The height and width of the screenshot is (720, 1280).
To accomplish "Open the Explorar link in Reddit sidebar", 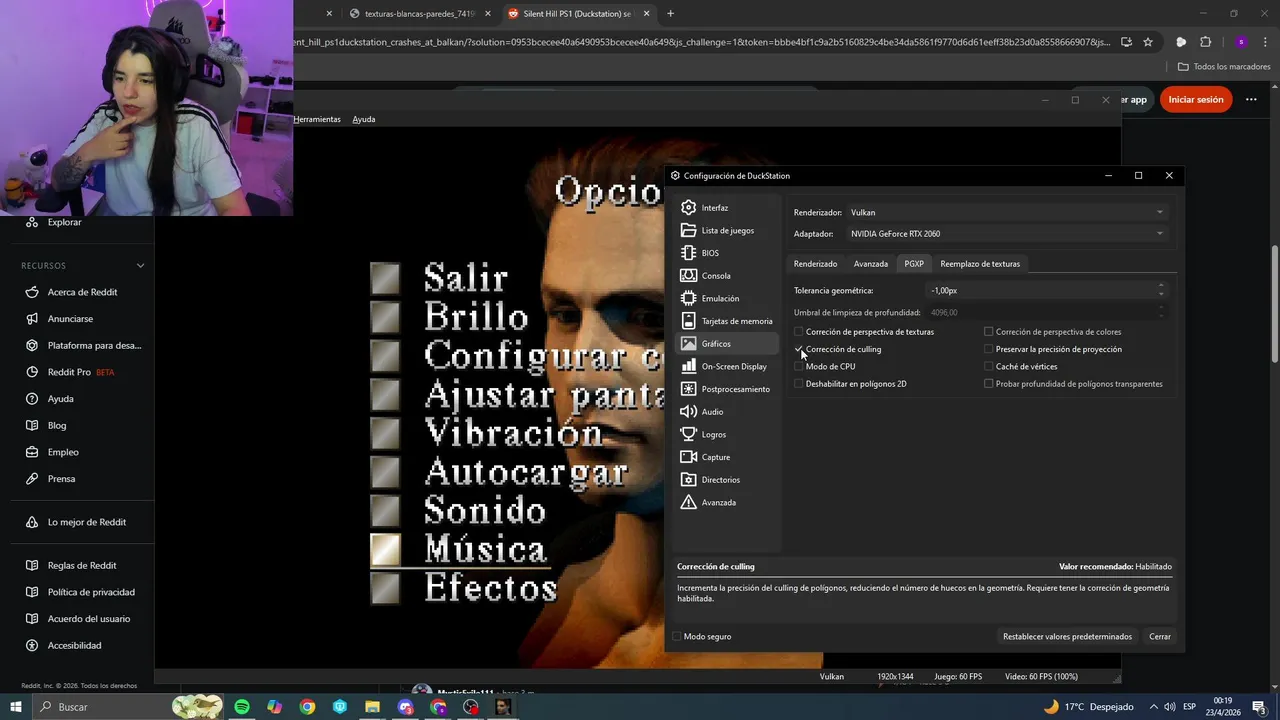I will pyautogui.click(x=64, y=222).
